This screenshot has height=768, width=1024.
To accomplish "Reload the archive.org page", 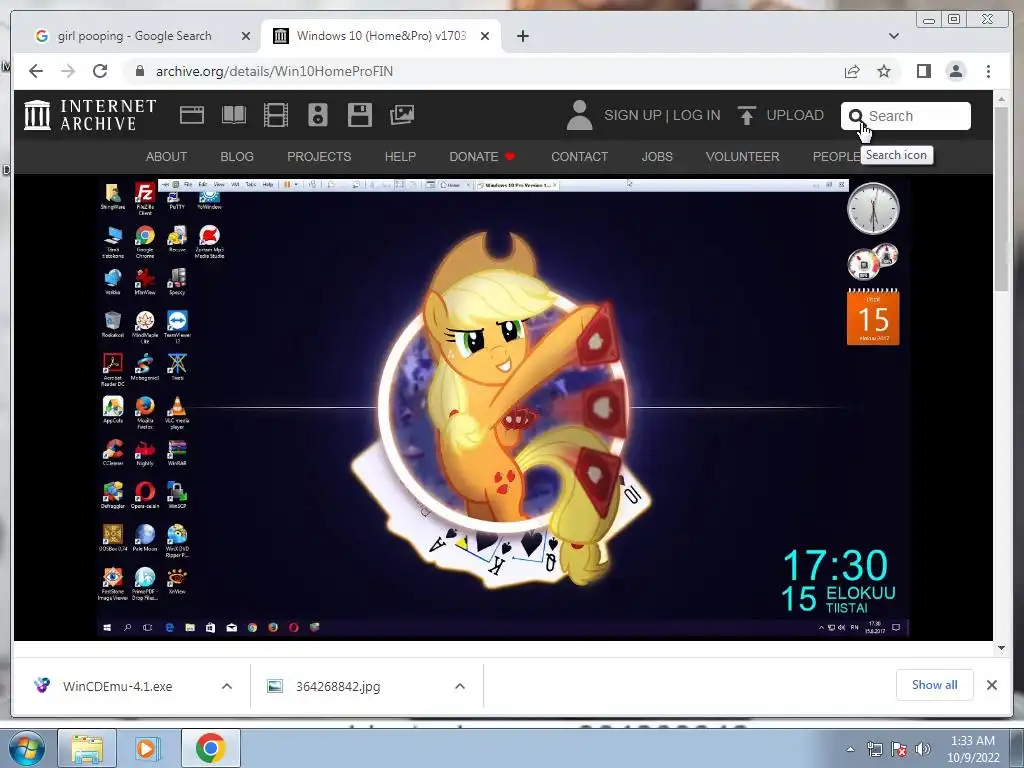I will point(100,71).
